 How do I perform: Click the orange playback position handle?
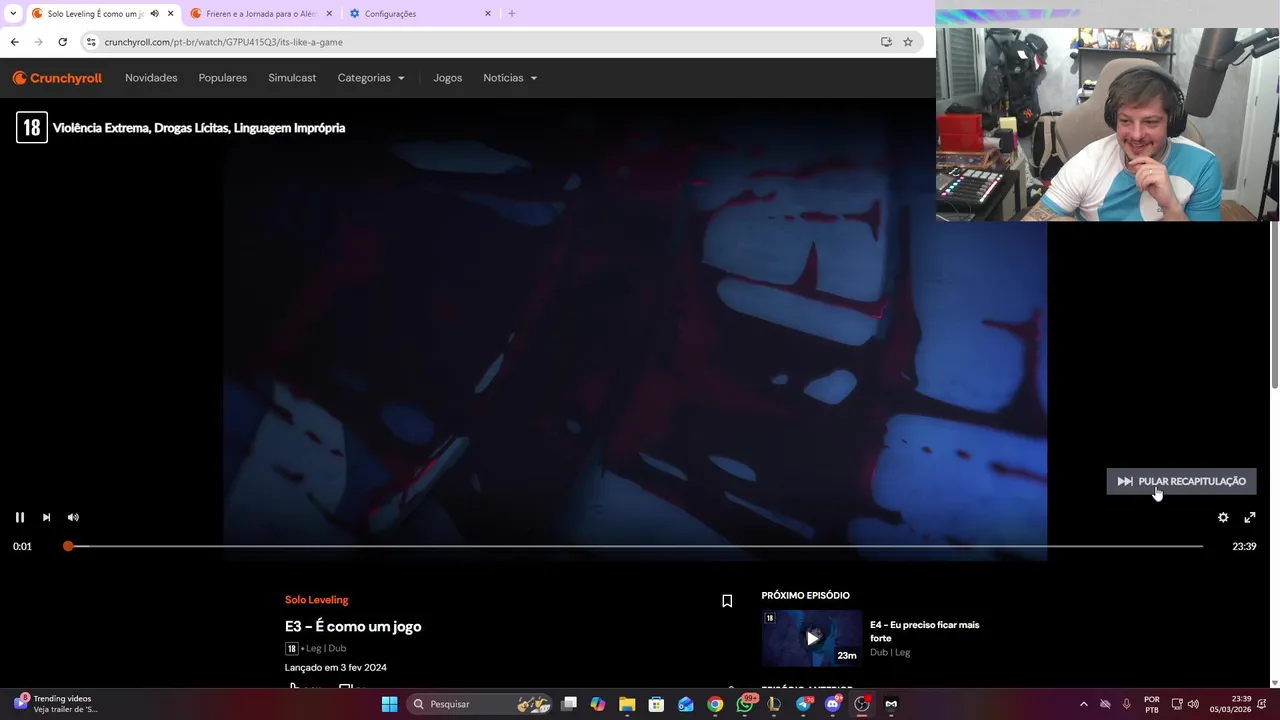pos(68,546)
